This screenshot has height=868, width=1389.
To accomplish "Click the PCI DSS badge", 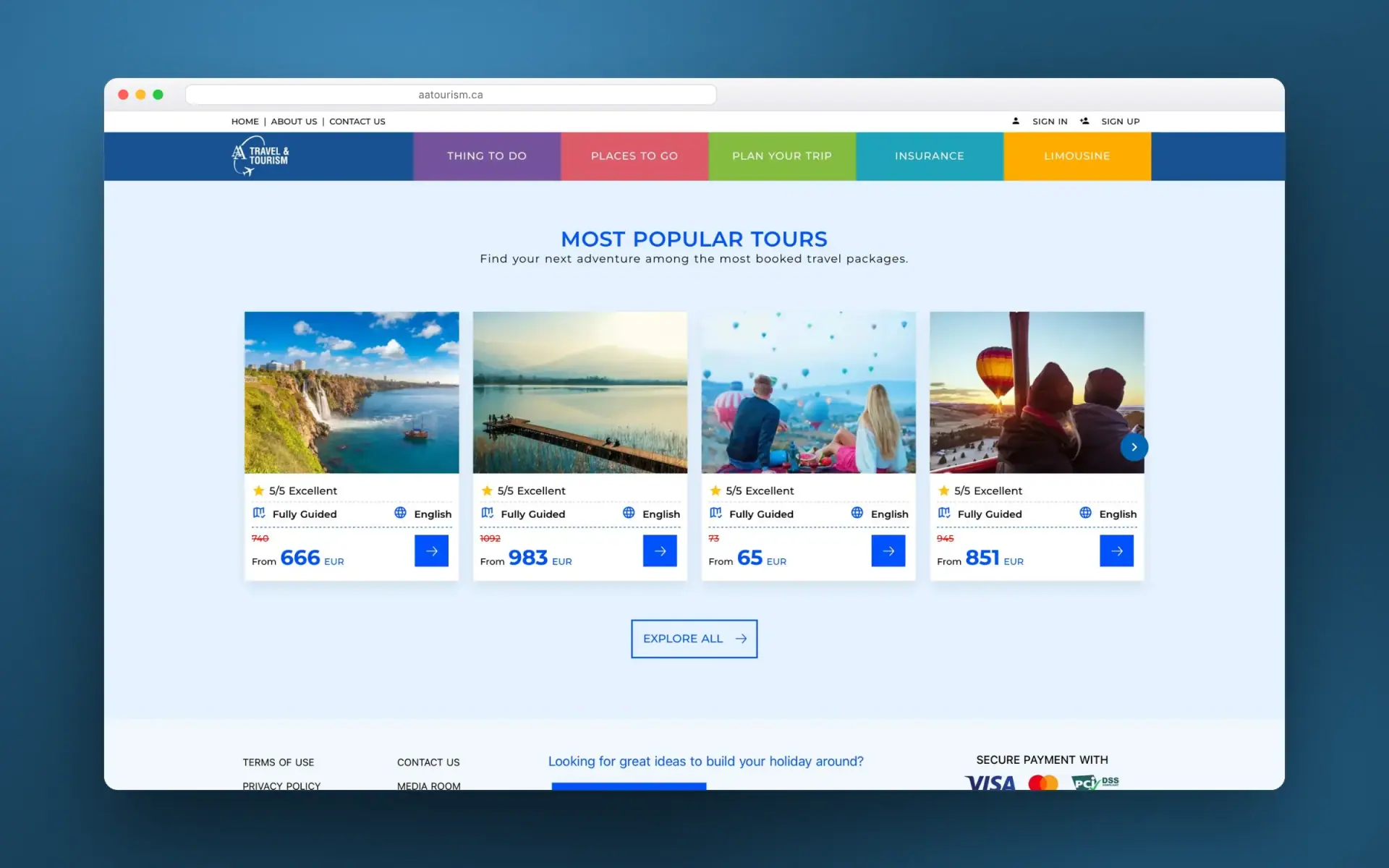I will click(x=1095, y=783).
